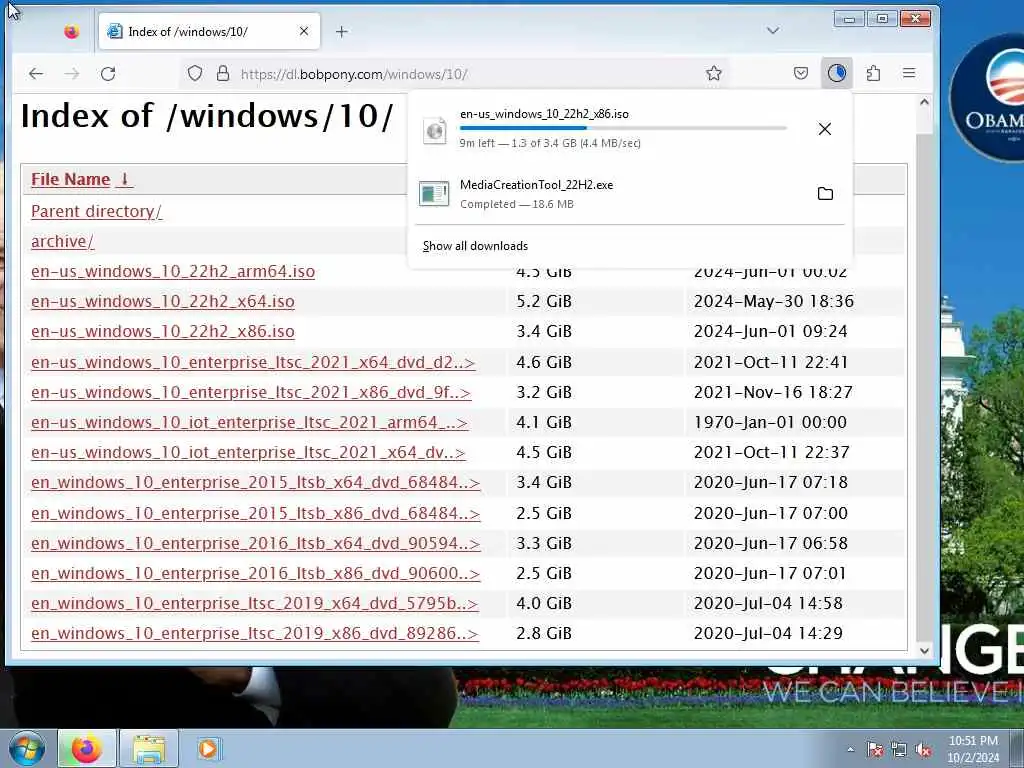Viewport: 1024px width, 768px height.
Task: Click the iot_enterprise_ltsc_2021_arm64 link
Action: pos(249,423)
